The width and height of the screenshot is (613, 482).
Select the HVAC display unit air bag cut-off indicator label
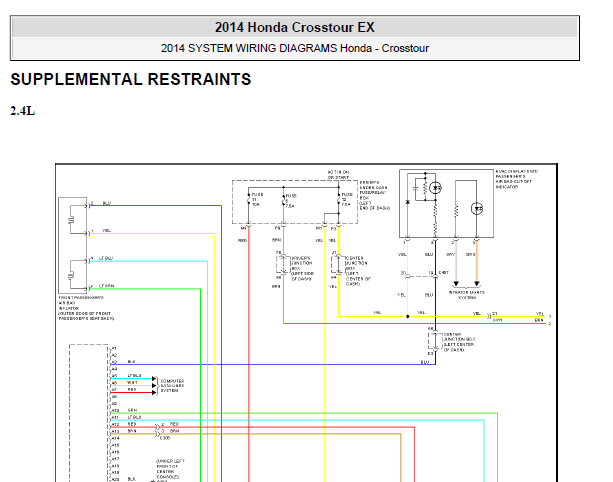click(516, 179)
